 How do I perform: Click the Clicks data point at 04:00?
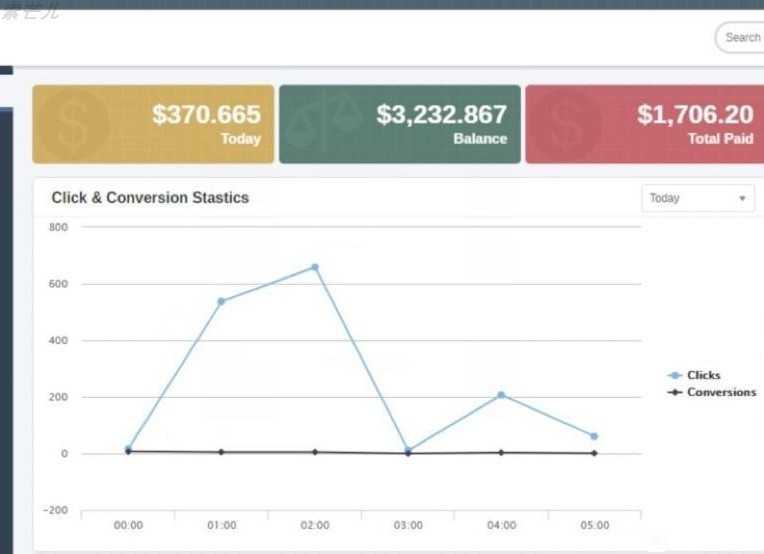coord(501,395)
